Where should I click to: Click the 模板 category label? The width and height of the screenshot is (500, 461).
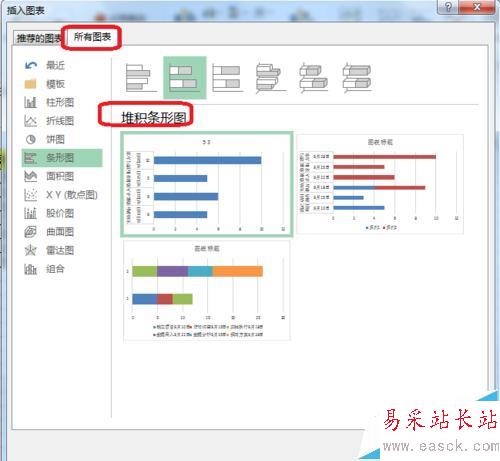pyautogui.click(x=55, y=84)
